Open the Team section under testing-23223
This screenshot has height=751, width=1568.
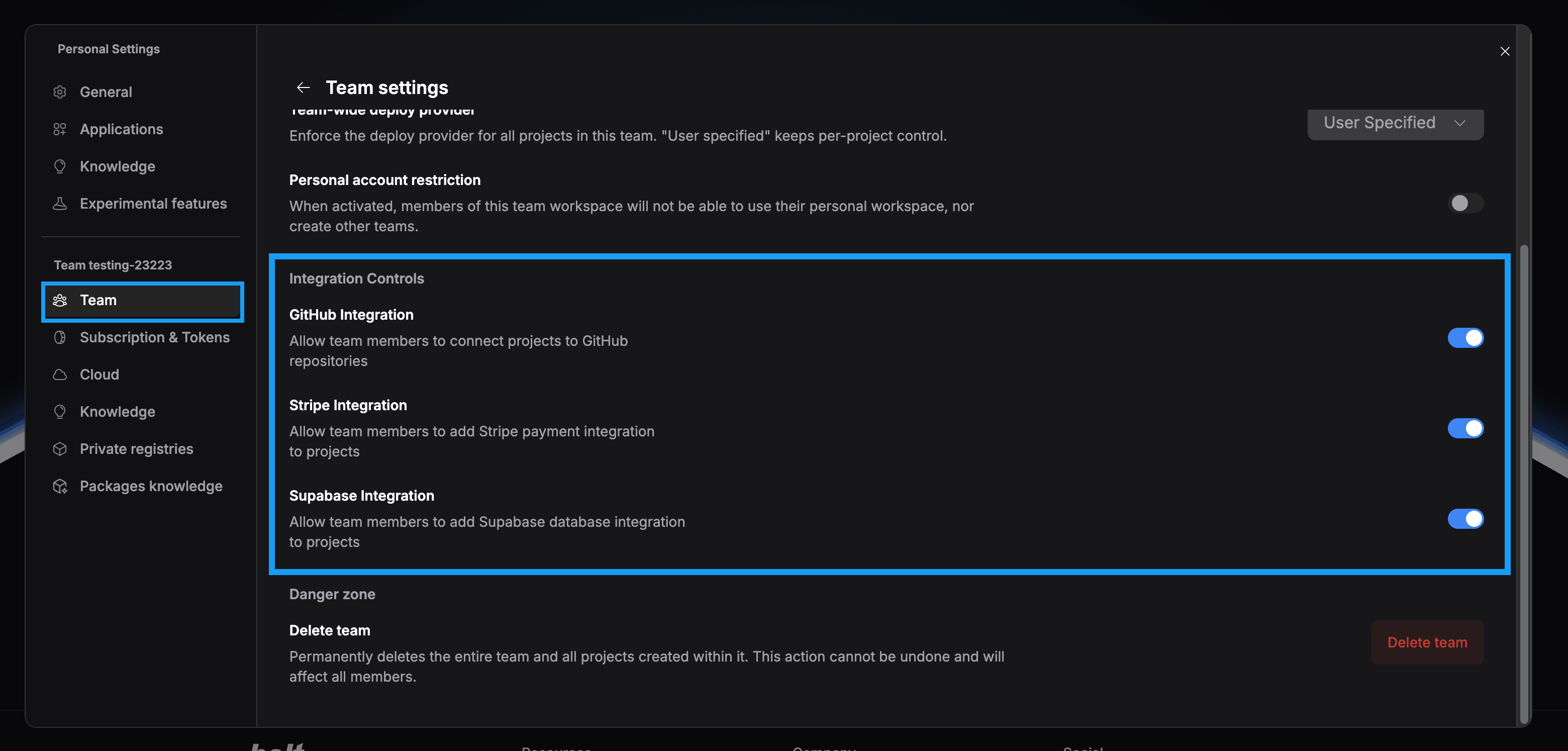pyautogui.click(x=97, y=300)
